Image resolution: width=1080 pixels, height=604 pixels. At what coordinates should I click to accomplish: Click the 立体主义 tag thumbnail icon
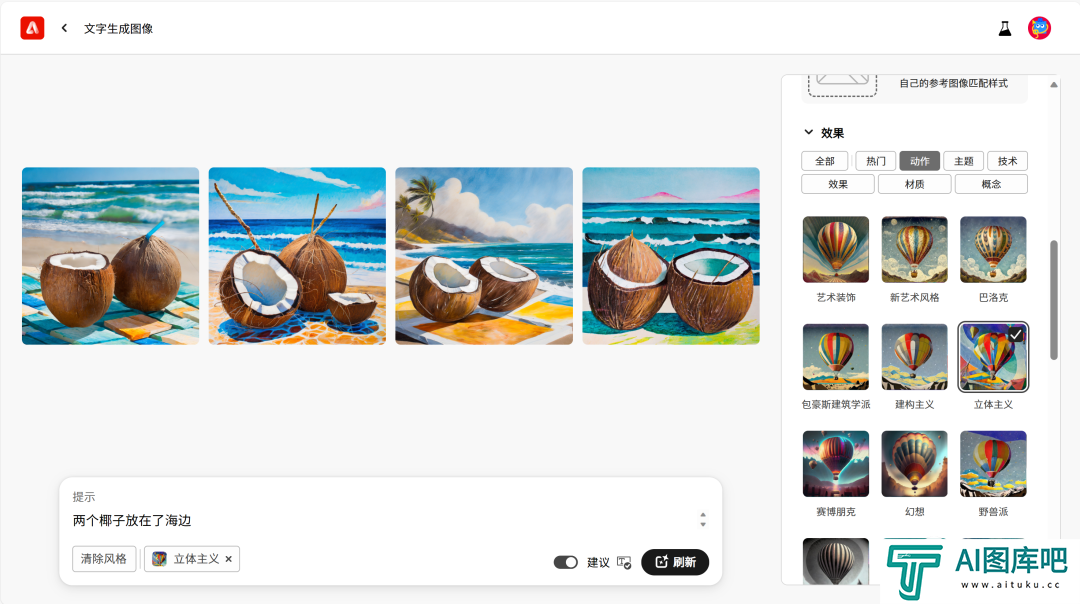159,559
